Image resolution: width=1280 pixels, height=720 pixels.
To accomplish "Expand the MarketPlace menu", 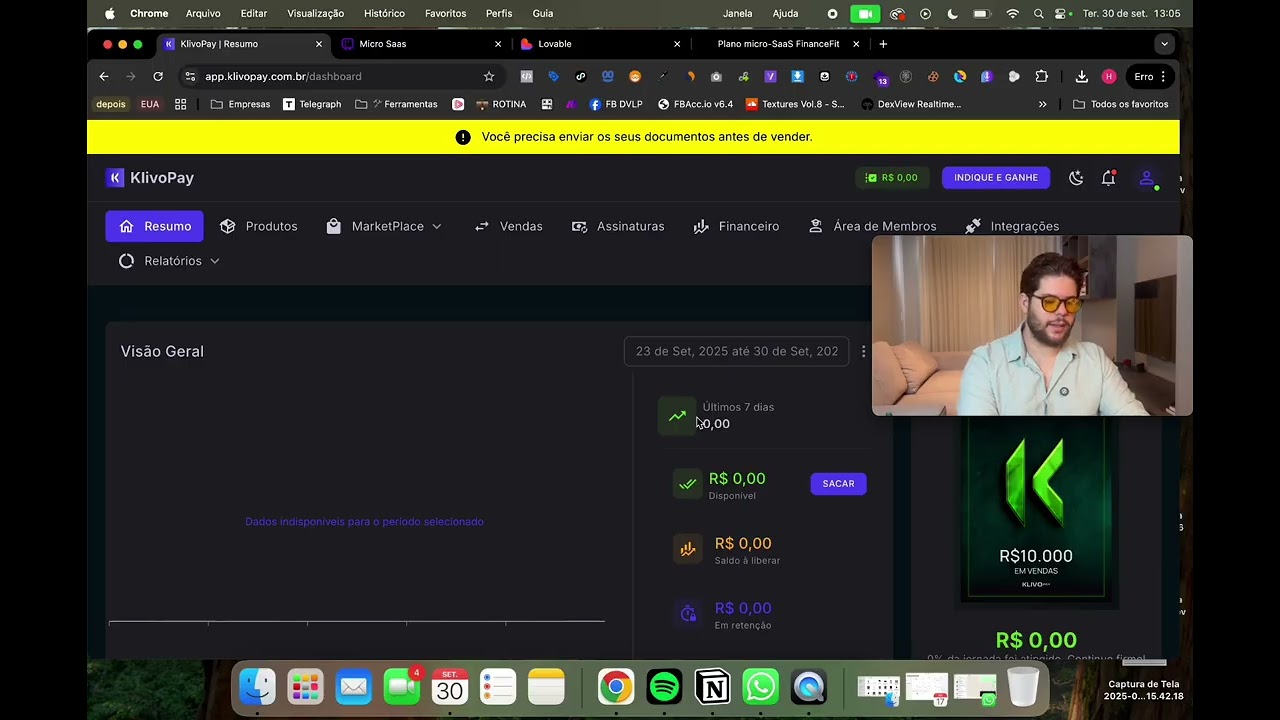I will click(x=384, y=226).
